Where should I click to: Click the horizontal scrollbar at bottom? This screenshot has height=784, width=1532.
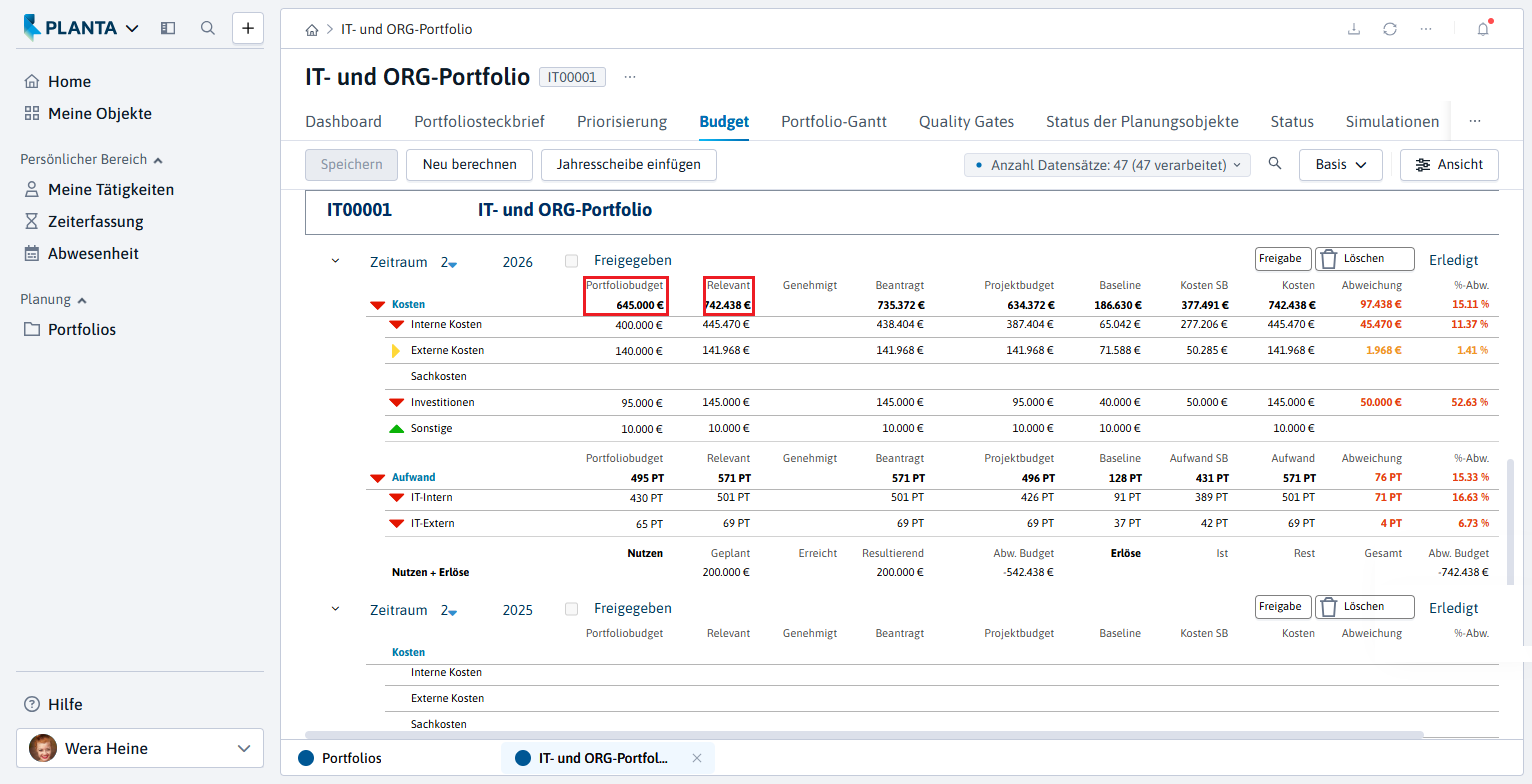pyautogui.click(x=864, y=735)
